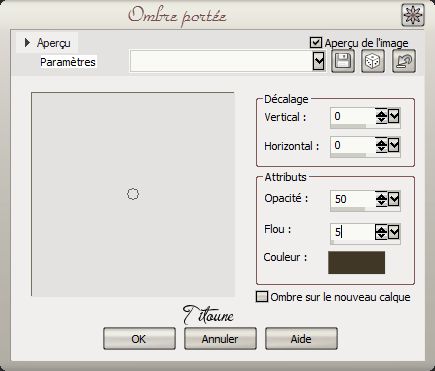
Task: Enable Ombre sur le nouveau calque checkbox
Action: 262,297
